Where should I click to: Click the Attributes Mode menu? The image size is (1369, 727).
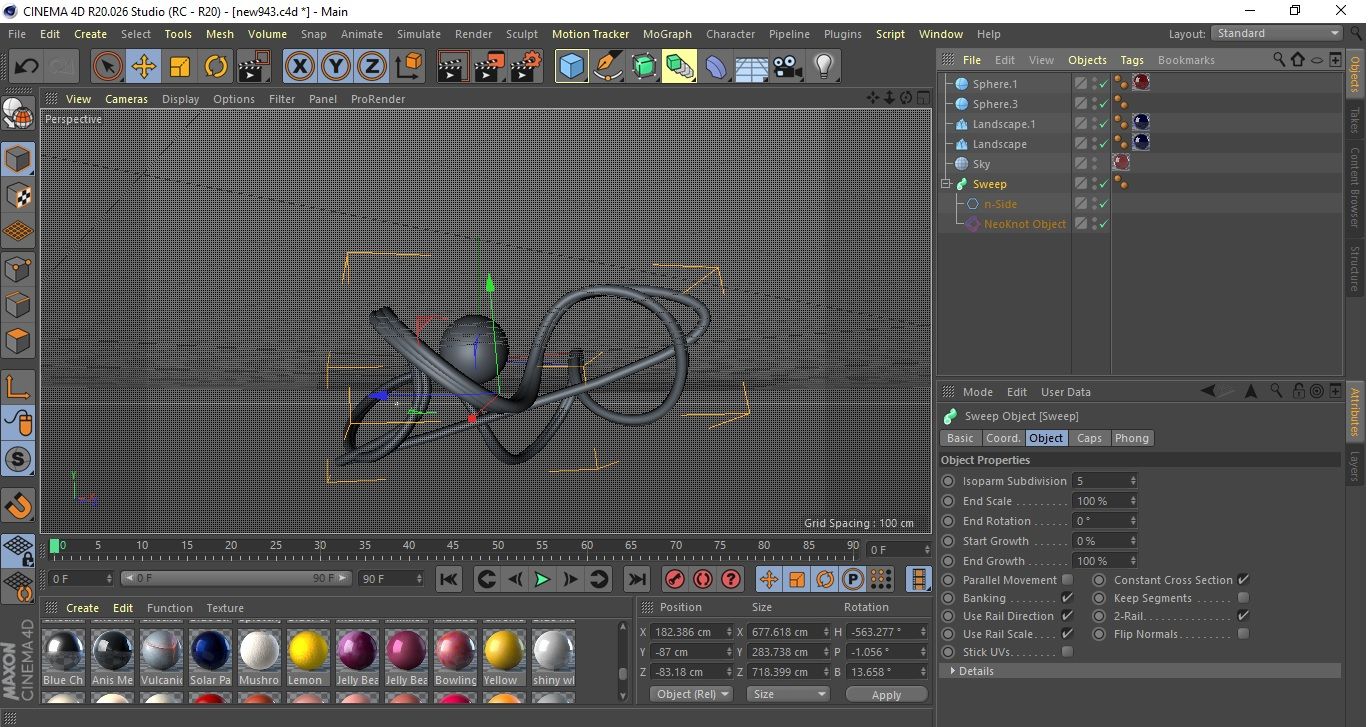[978, 392]
